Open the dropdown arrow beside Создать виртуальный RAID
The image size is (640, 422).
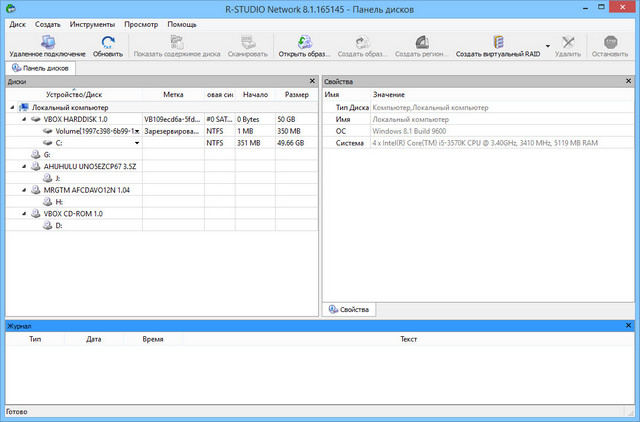click(x=546, y=53)
